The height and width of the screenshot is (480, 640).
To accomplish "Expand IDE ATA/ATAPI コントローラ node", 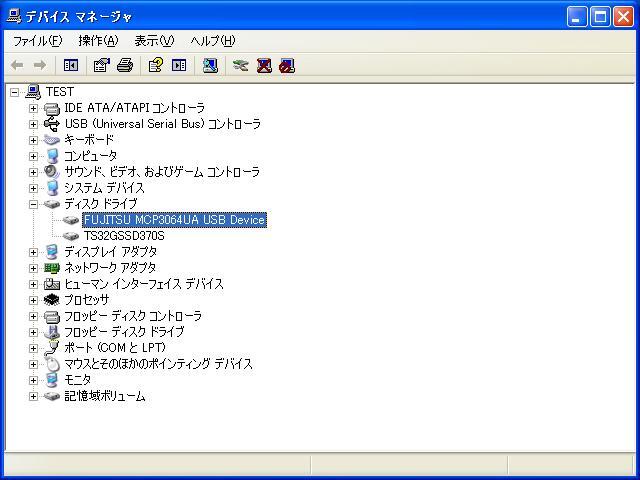I will [33, 109].
